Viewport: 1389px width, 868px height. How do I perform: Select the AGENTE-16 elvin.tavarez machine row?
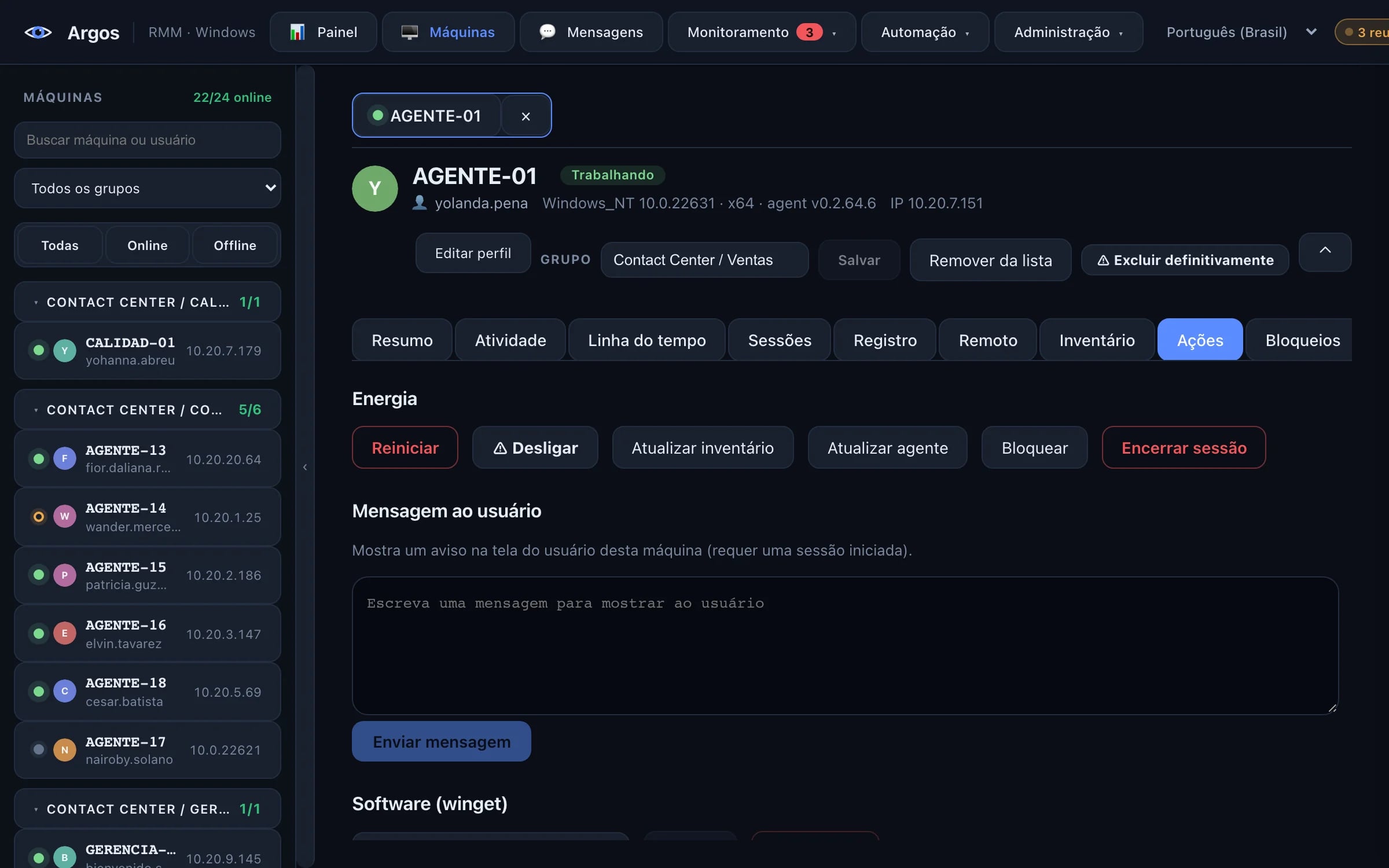coord(148,634)
